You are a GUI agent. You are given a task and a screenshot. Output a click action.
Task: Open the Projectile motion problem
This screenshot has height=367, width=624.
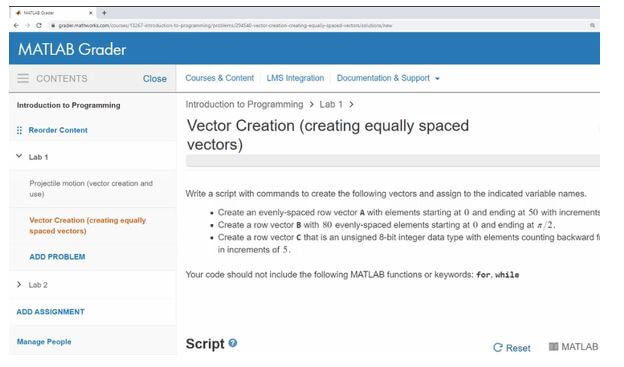click(91, 189)
